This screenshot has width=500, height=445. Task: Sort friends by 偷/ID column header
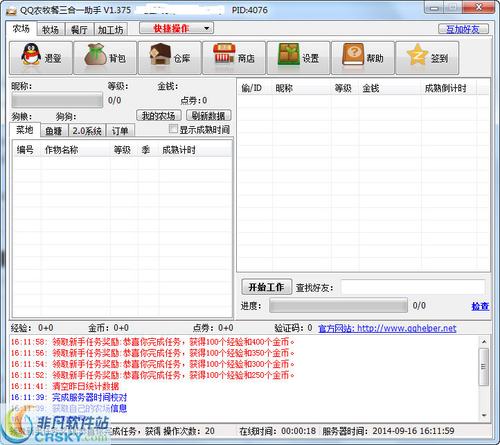pyautogui.click(x=255, y=88)
